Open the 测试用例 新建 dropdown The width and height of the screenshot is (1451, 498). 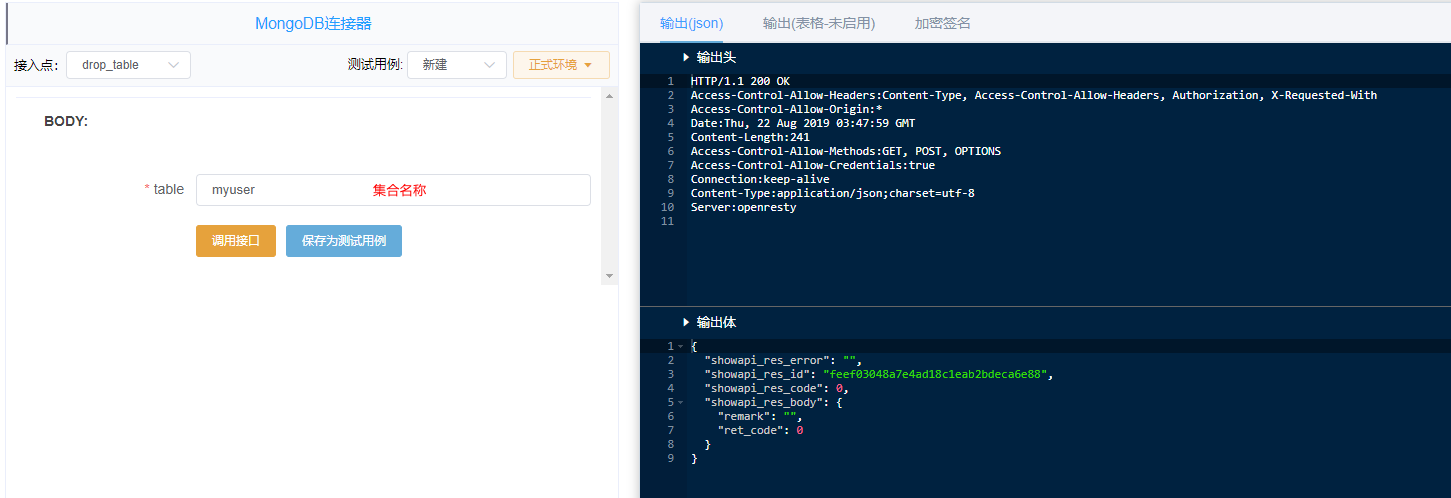[457, 65]
